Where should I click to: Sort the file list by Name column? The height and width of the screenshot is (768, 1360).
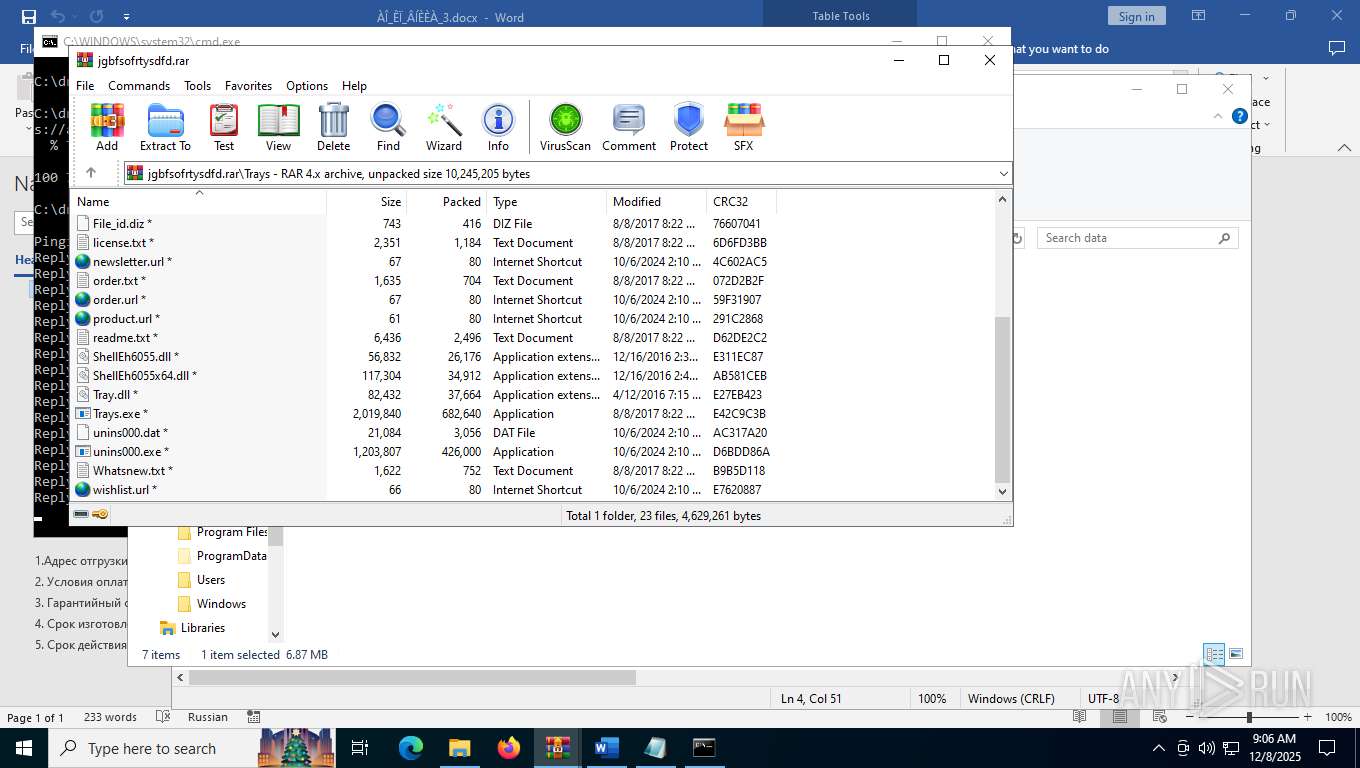coord(198,201)
